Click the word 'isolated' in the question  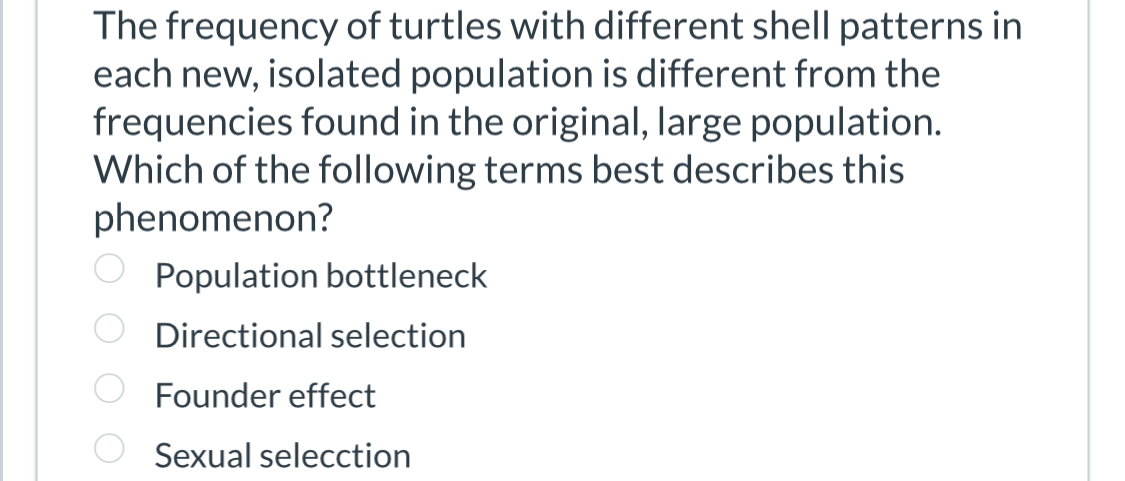click(x=335, y=75)
